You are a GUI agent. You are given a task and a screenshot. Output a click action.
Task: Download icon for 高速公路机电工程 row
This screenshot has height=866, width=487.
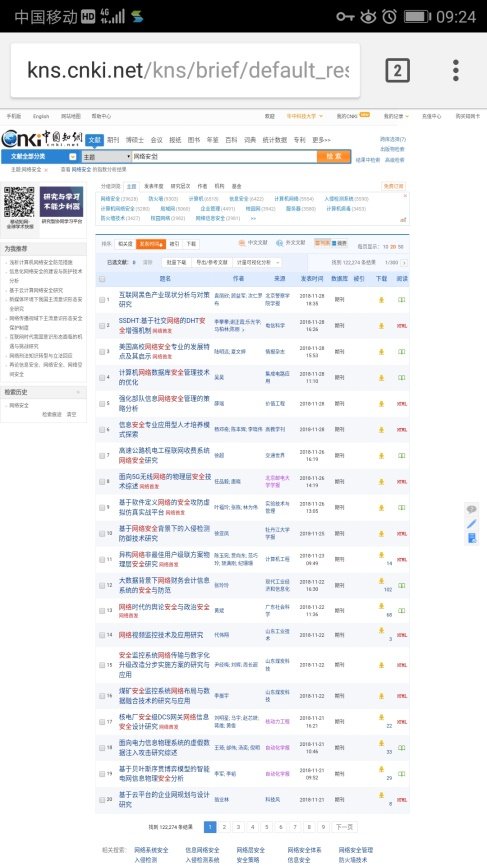(381, 456)
